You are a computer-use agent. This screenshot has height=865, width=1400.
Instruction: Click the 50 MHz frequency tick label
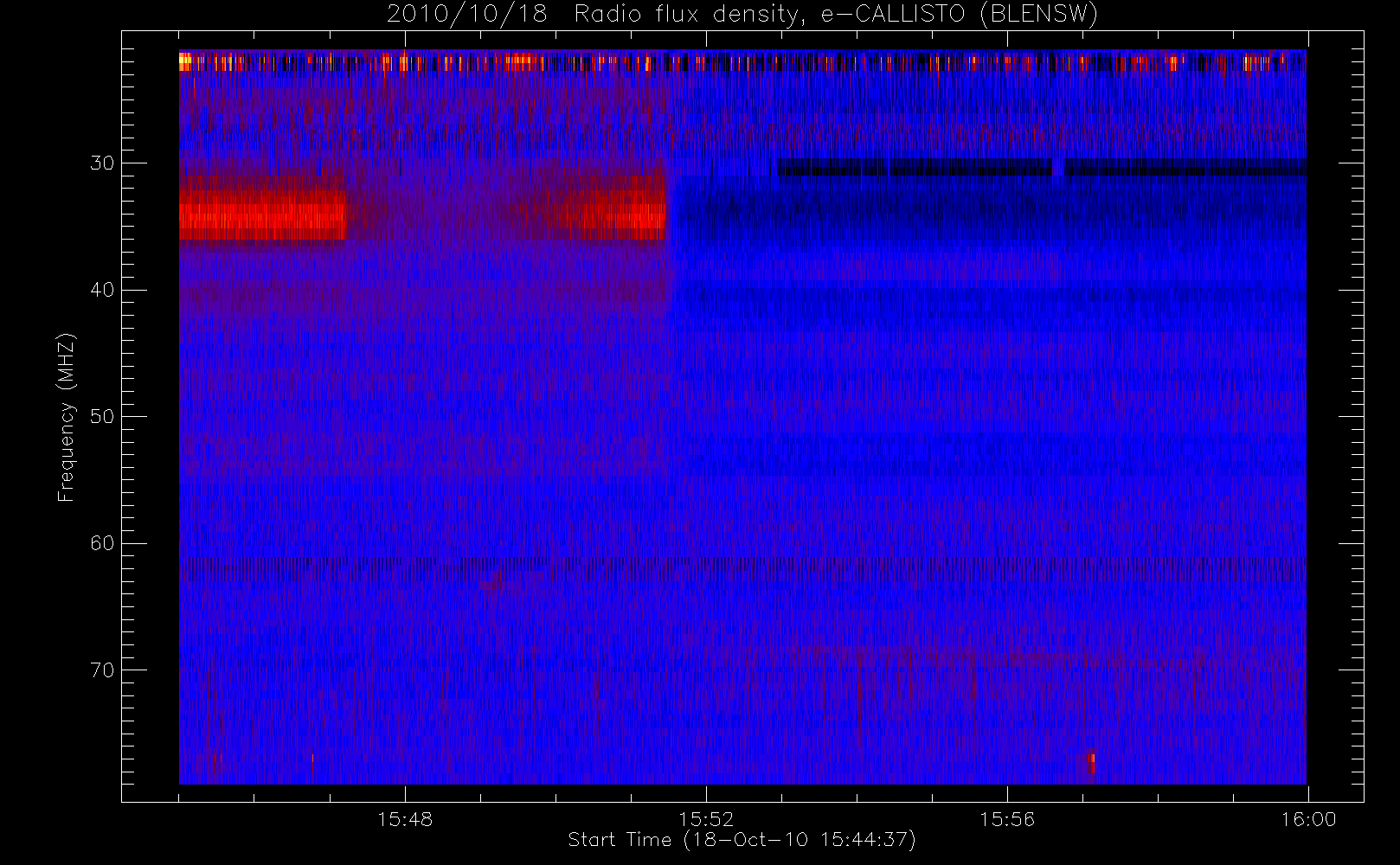coord(102,416)
